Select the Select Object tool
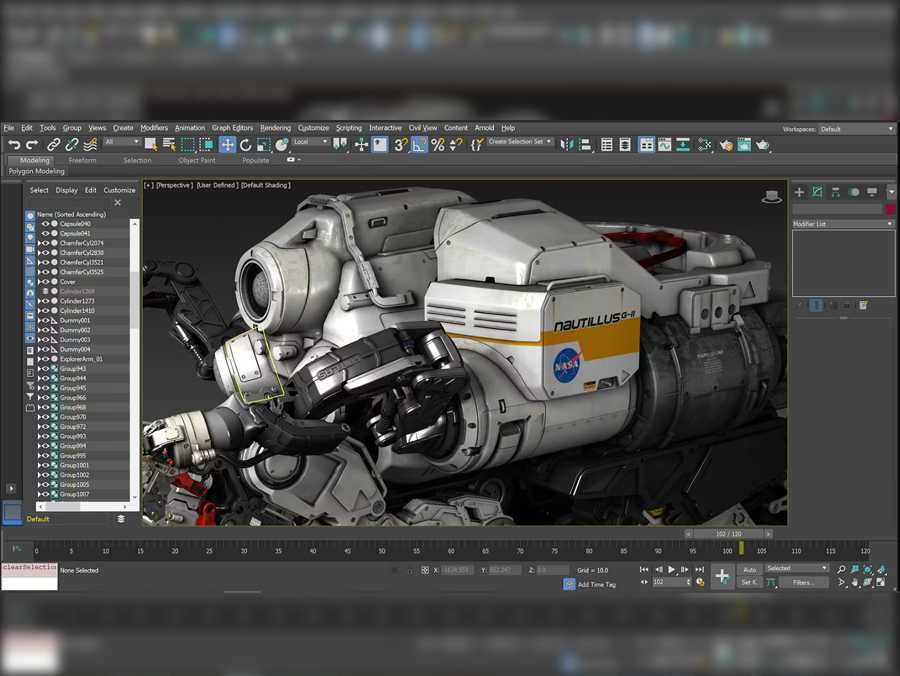Screen dimensions: 900x676 coord(151,145)
